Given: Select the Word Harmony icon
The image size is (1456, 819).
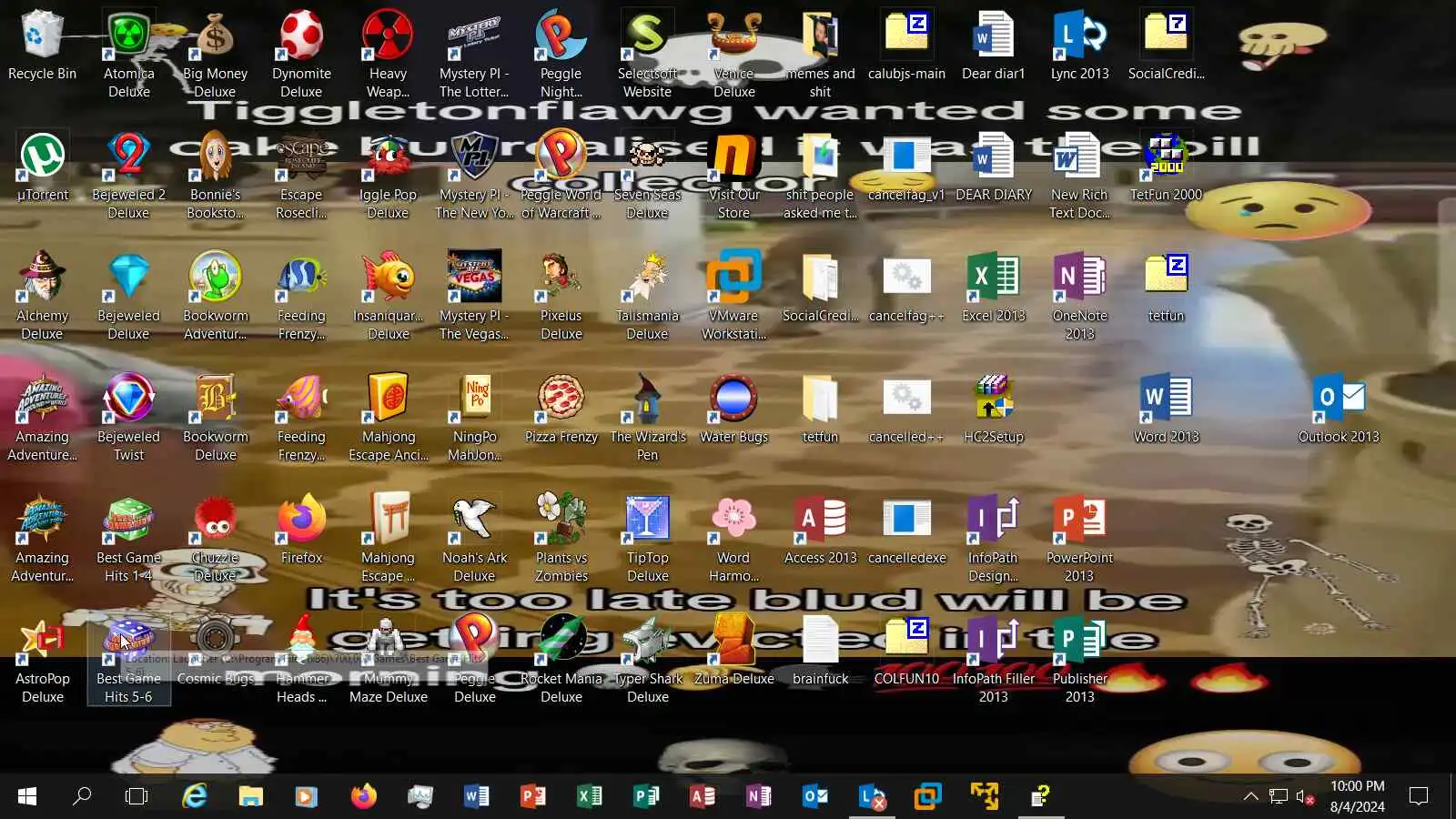Looking at the screenshot, I should click(733, 539).
